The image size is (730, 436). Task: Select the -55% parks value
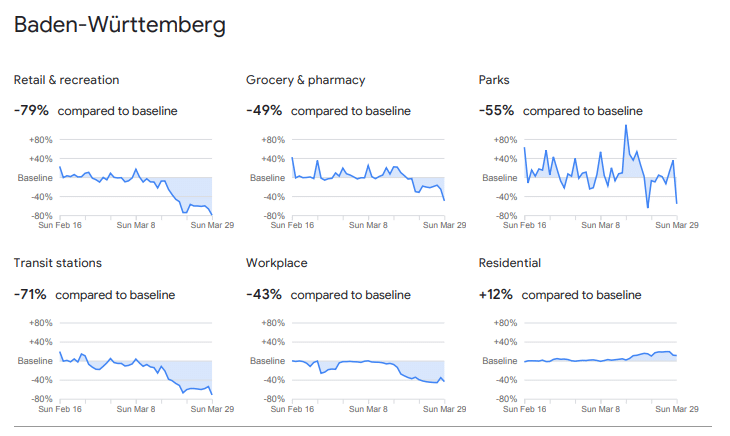(497, 110)
